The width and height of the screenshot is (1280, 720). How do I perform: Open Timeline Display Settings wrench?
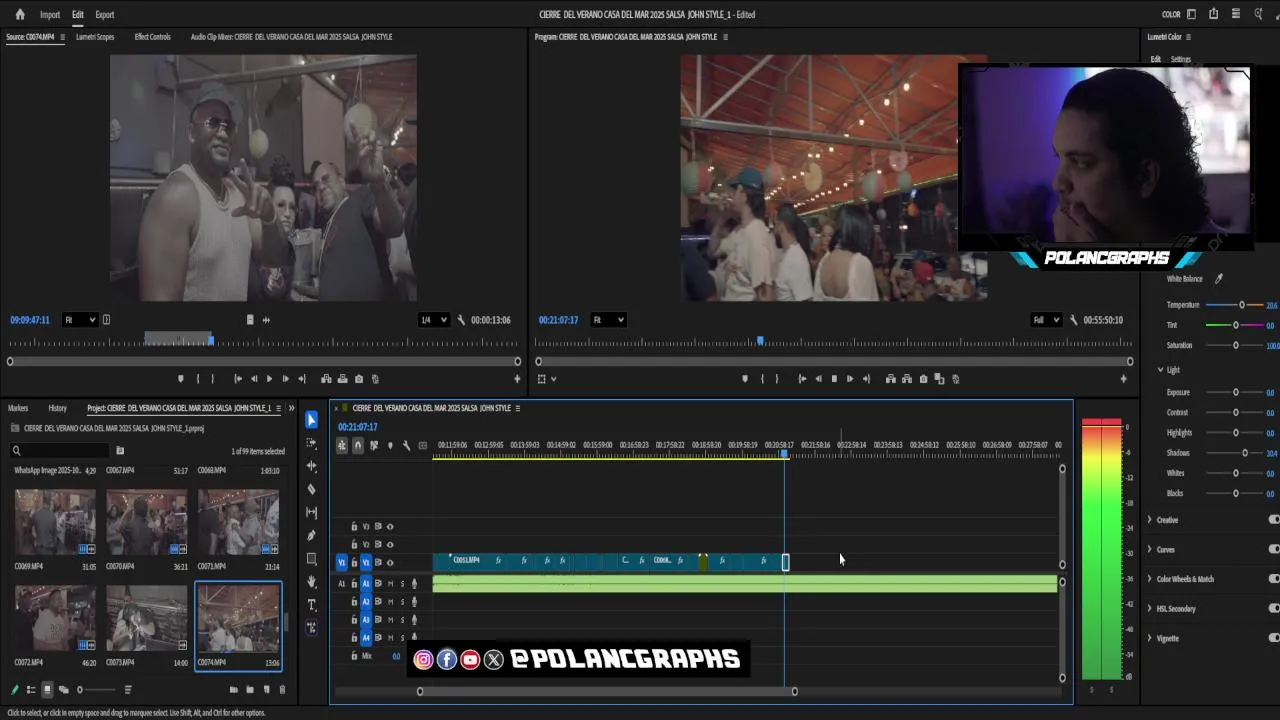[x=406, y=446]
